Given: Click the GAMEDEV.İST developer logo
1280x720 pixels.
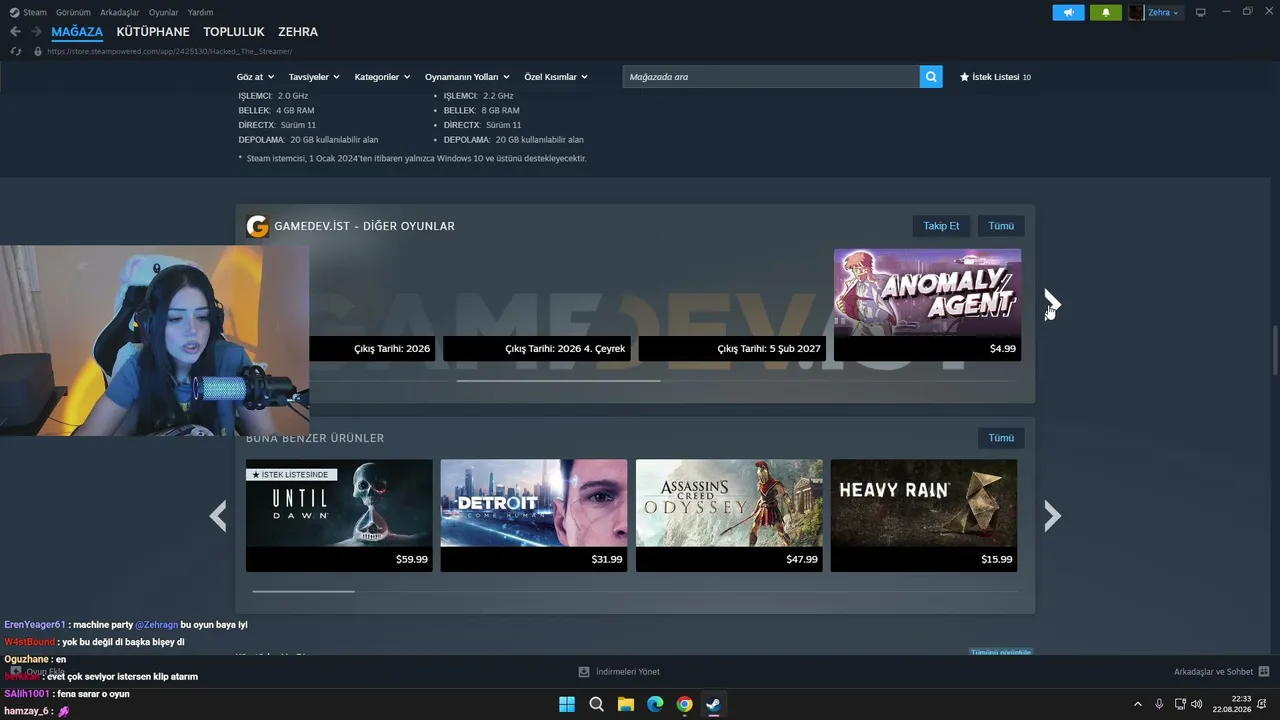Looking at the screenshot, I should pyautogui.click(x=257, y=226).
